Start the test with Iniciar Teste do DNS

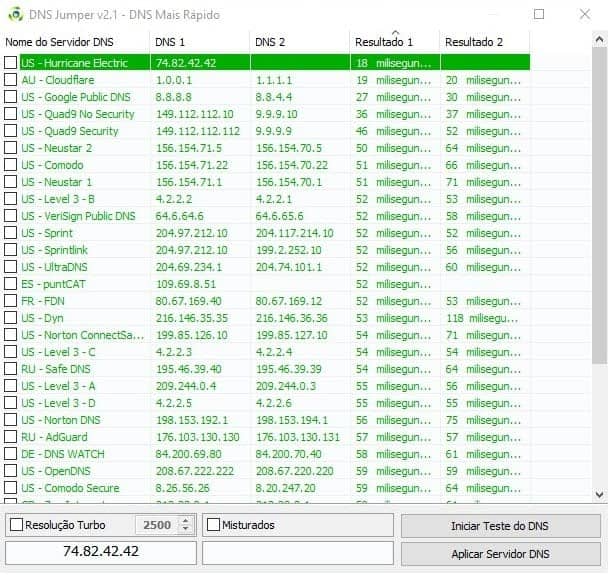tap(501, 526)
